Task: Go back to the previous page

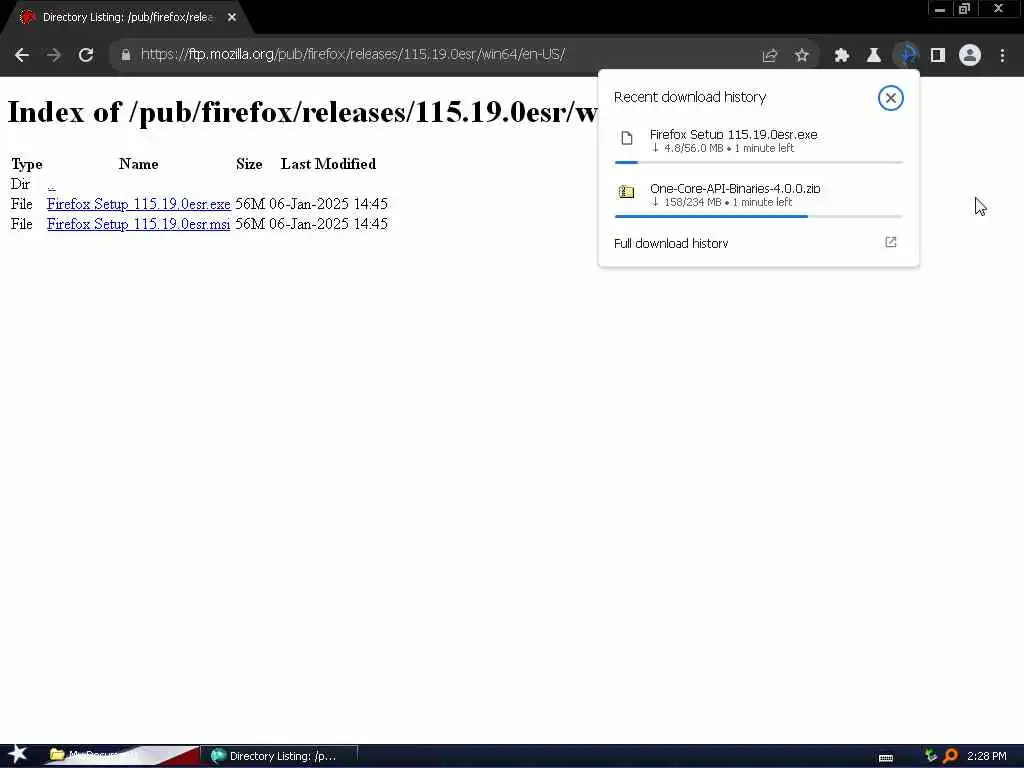Action: pyautogui.click(x=22, y=55)
